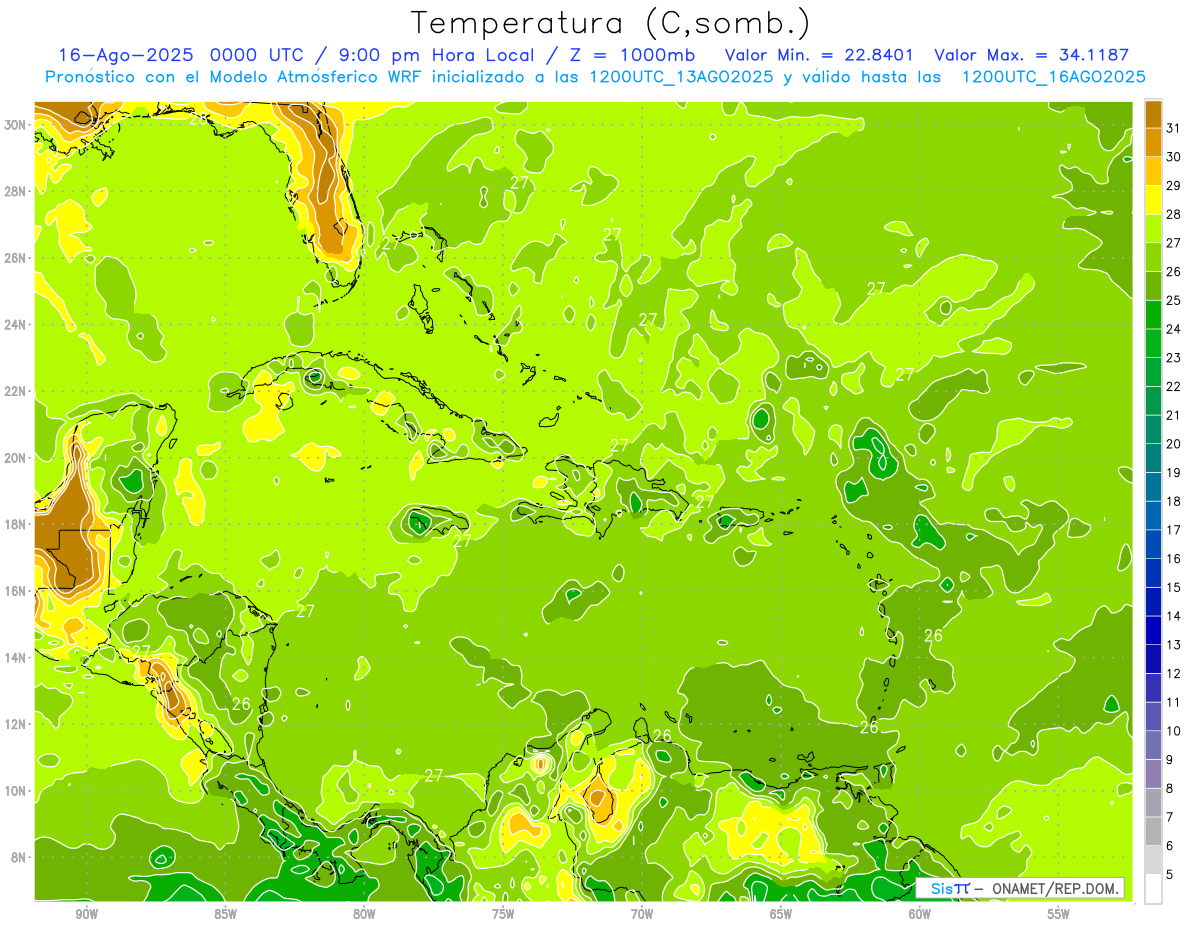The height and width of the screenshot is (927, 1200).
Task: Click the '20N' latitude label
Action: coord(15,458)
